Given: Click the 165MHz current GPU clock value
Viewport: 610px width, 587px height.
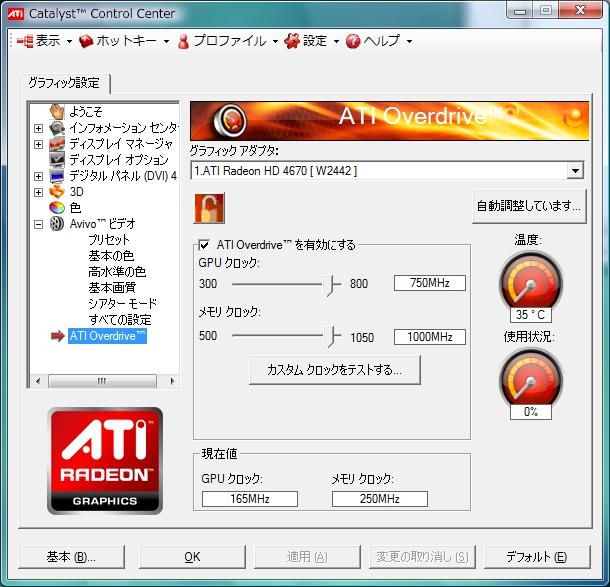Looking at the screenshot, I should pyautogui.click(x=250, y=499).
